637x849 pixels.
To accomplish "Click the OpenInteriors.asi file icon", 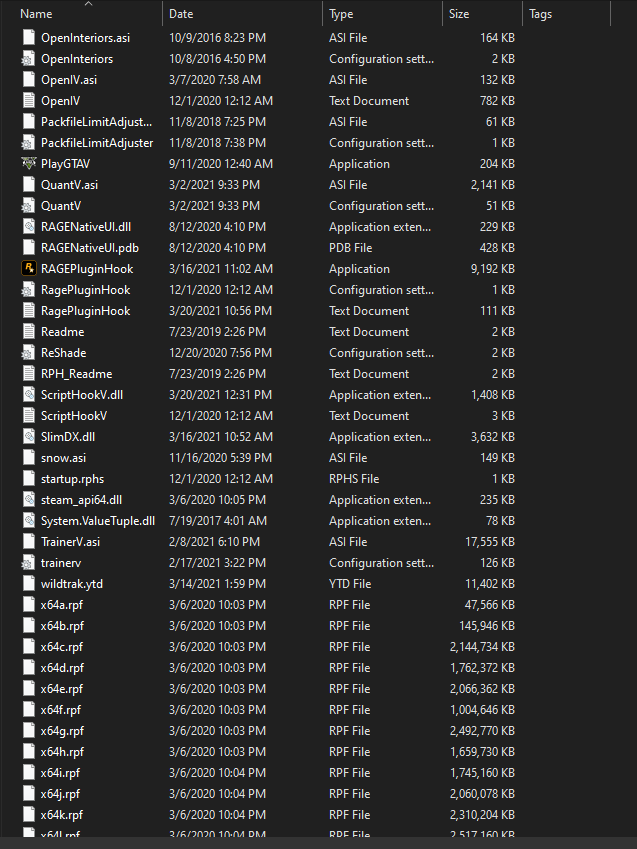I will coord(29,37).
